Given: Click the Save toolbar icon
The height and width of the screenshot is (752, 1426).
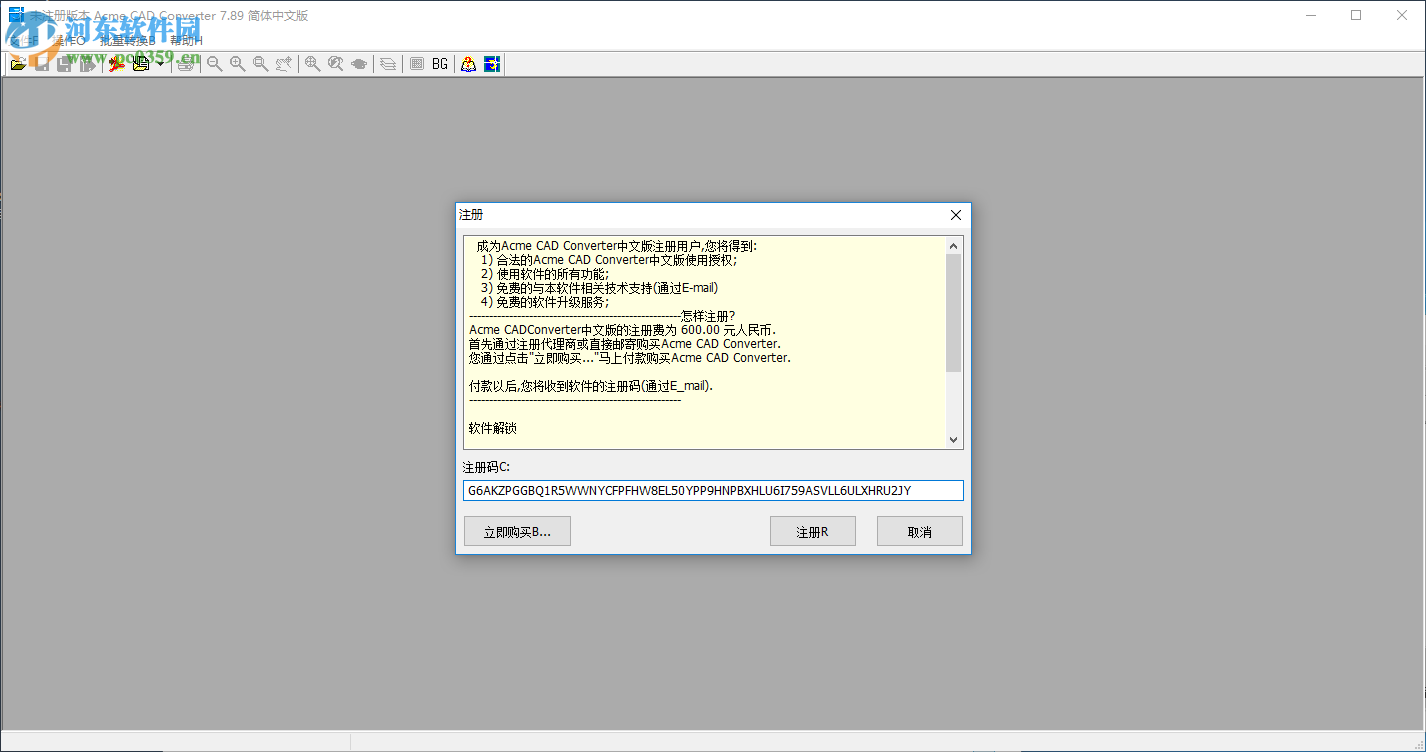Looking at the screenshot, I should 40,63.
